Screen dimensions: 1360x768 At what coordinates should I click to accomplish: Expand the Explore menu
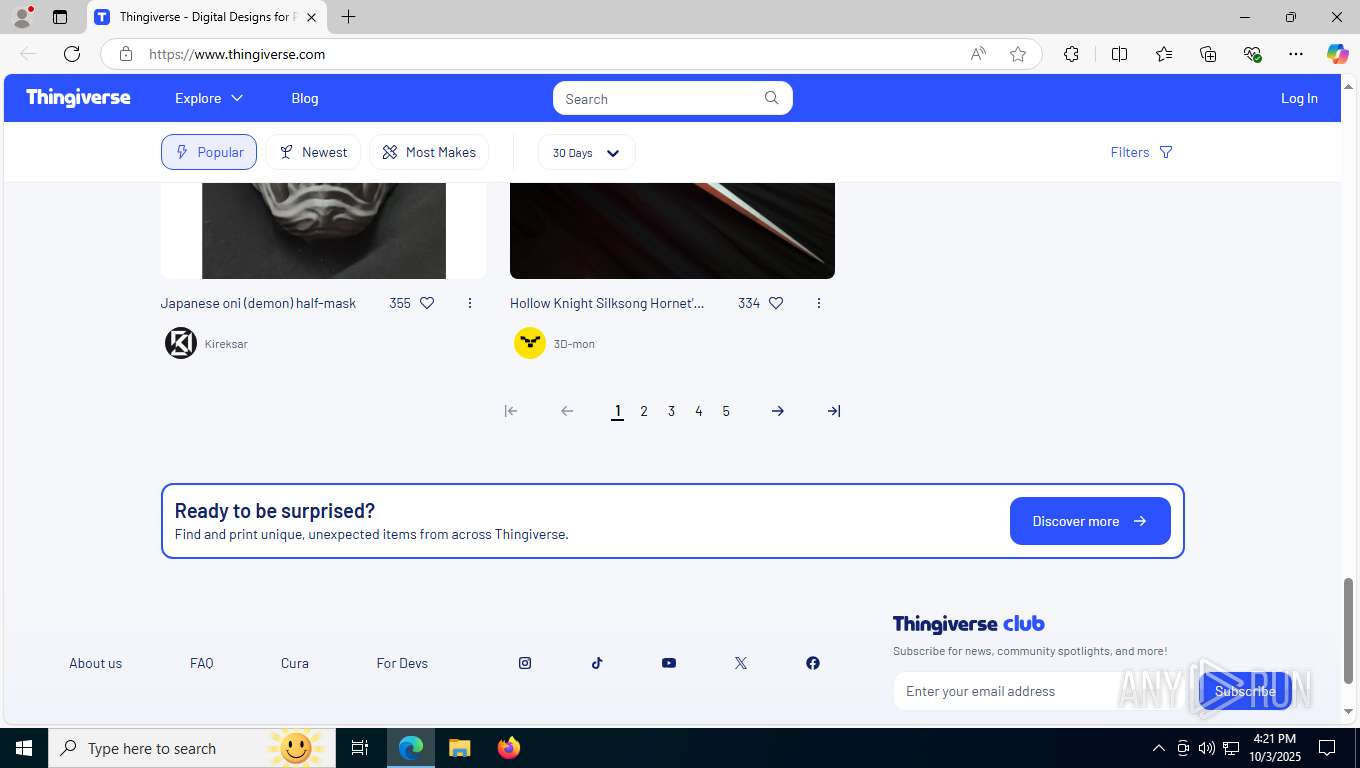[209, 98]
